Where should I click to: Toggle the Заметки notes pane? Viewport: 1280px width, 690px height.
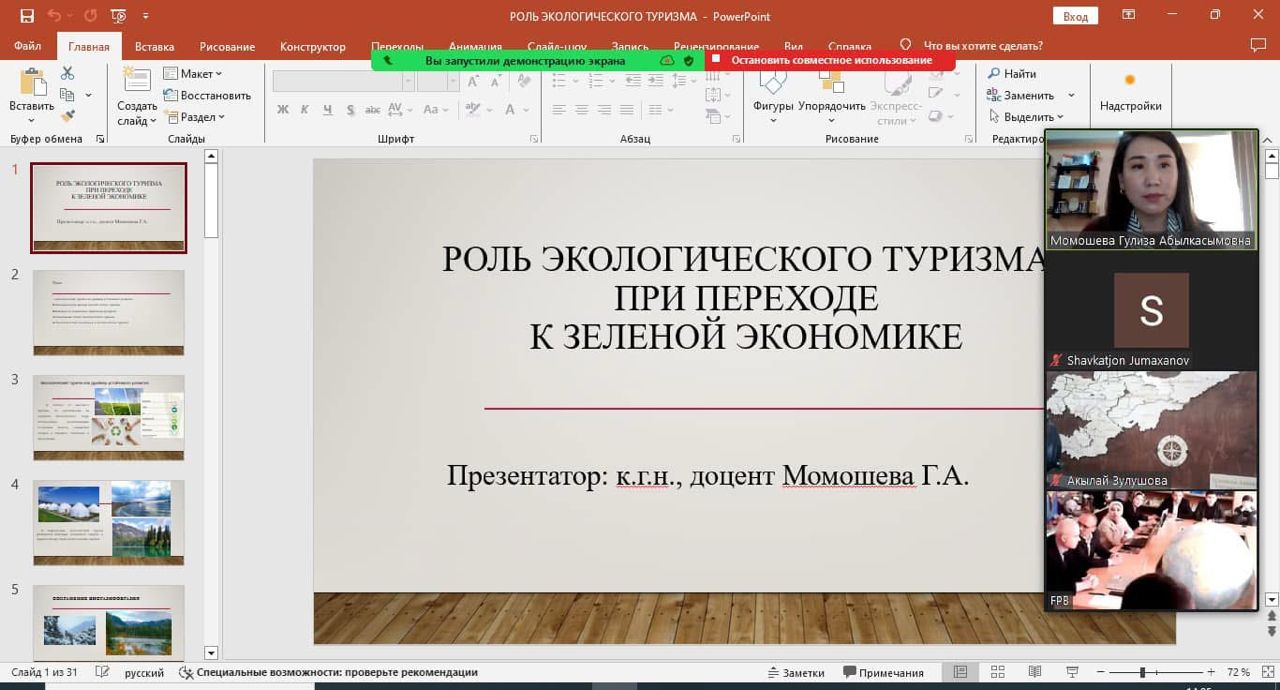(x=796, y=673)
